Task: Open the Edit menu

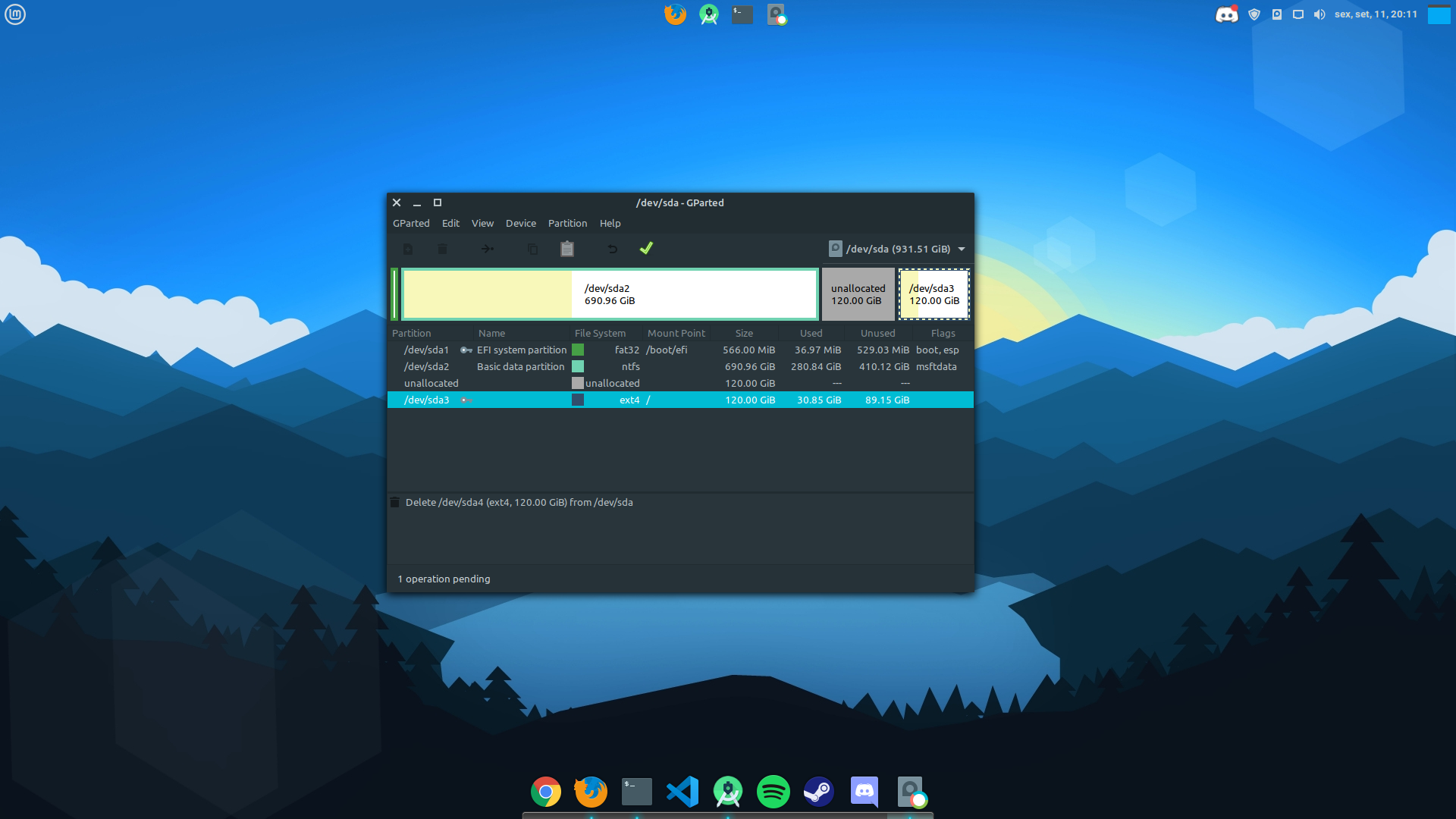Action: (450, 223)
